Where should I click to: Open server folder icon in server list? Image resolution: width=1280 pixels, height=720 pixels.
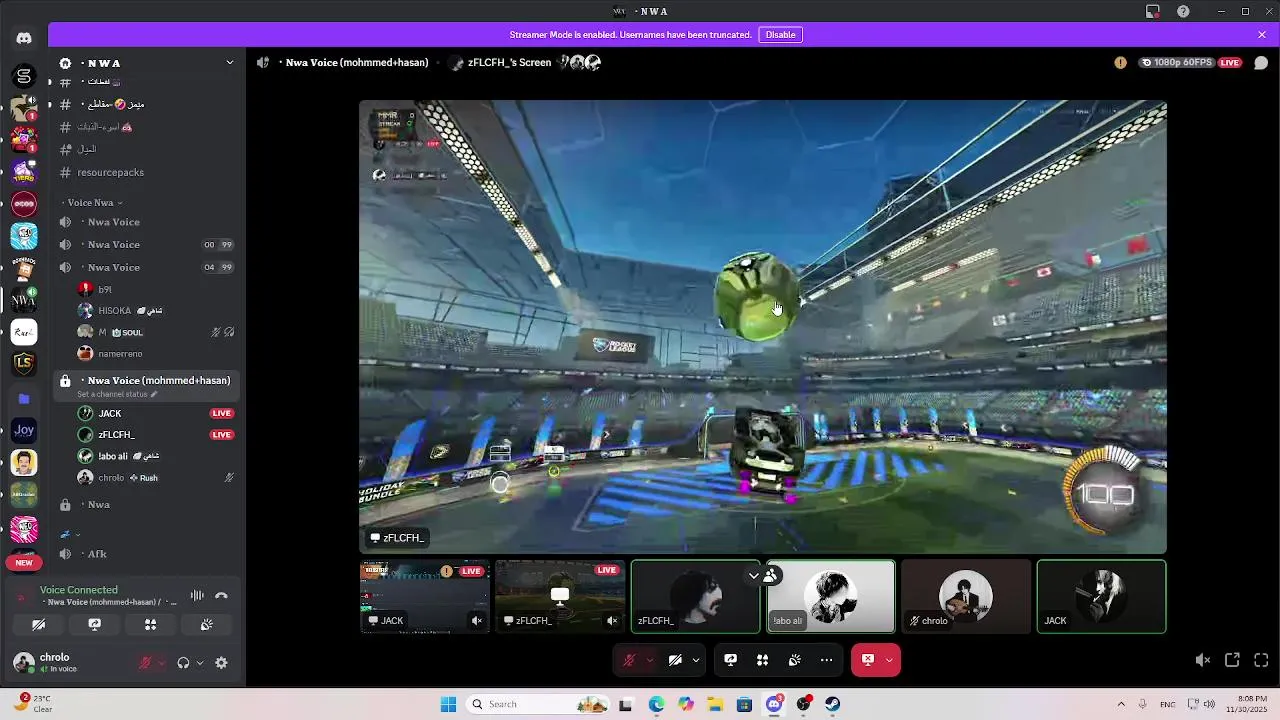click(x=24, y=398)
